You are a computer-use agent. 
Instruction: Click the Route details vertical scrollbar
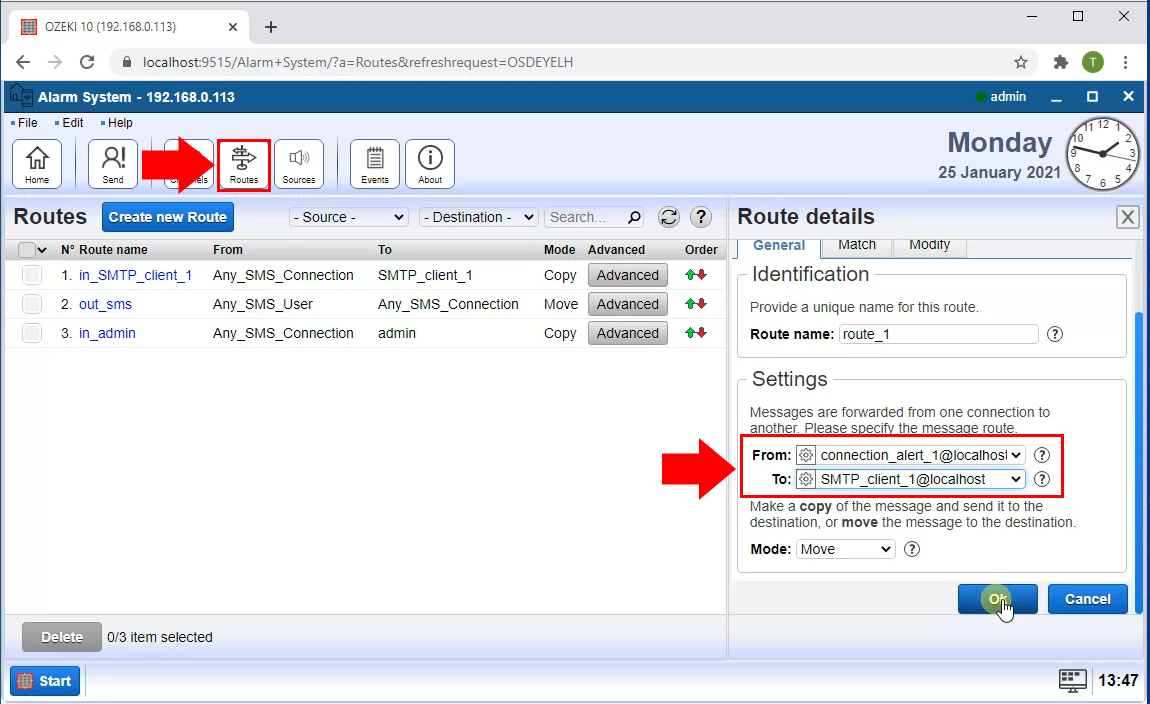1138,462
